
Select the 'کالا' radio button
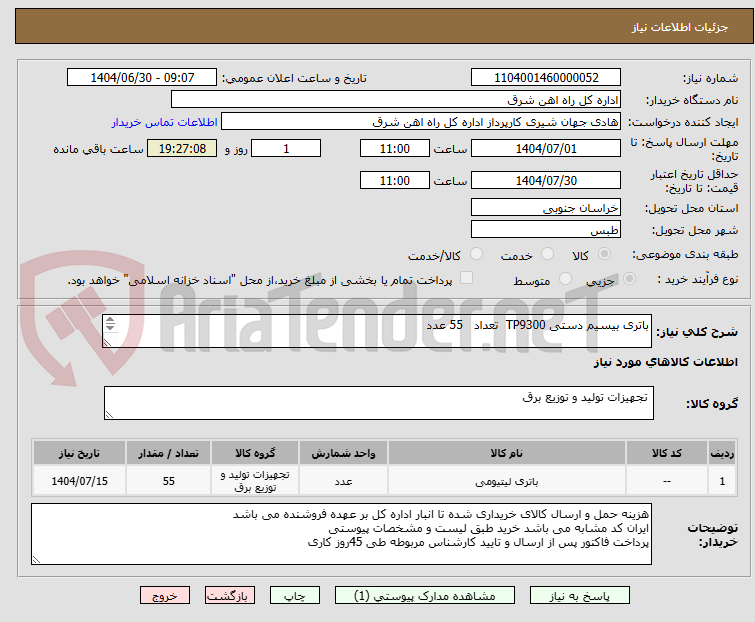(x=604, y=254)
